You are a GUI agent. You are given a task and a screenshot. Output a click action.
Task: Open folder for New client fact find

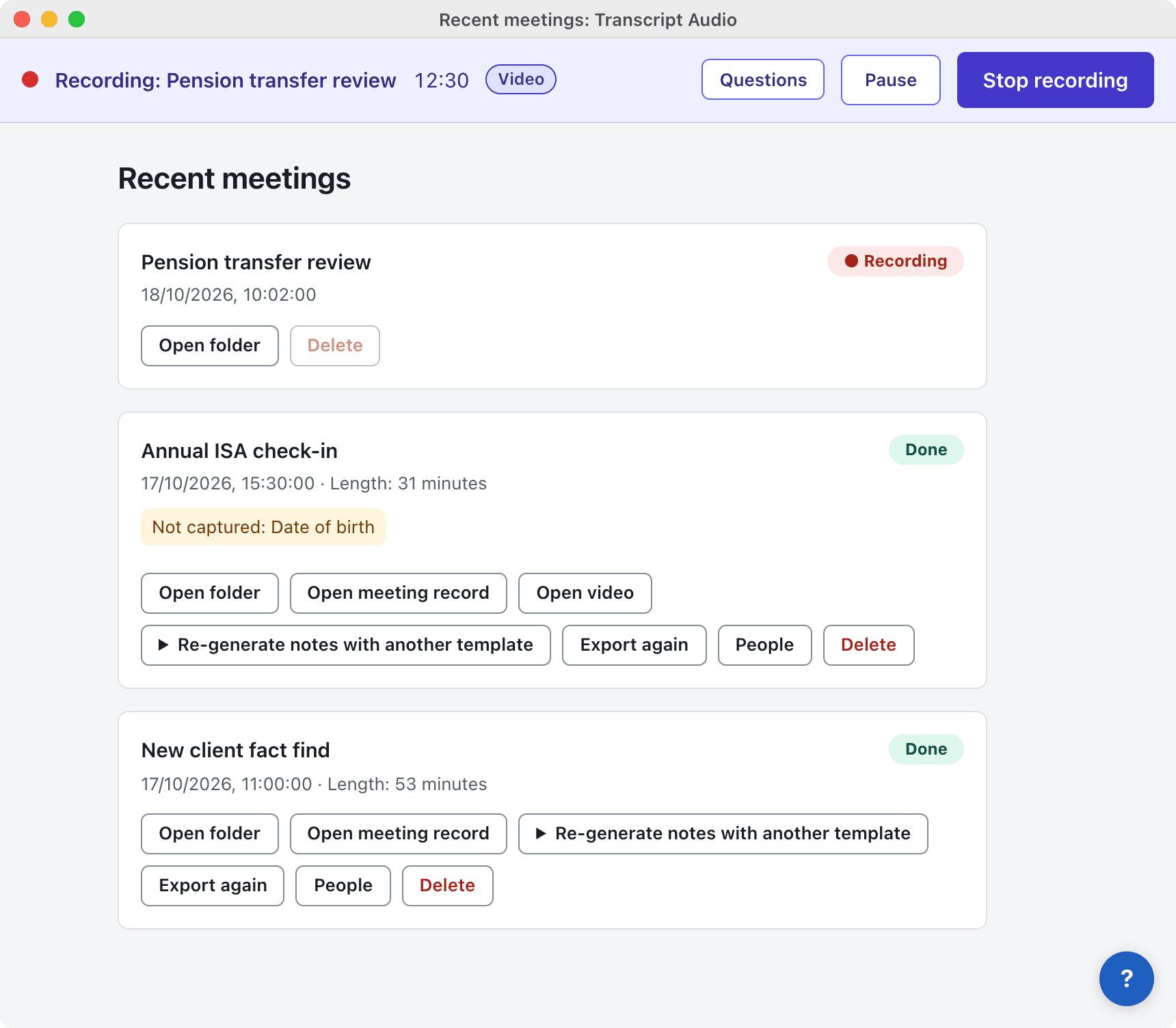coord(210,834)
